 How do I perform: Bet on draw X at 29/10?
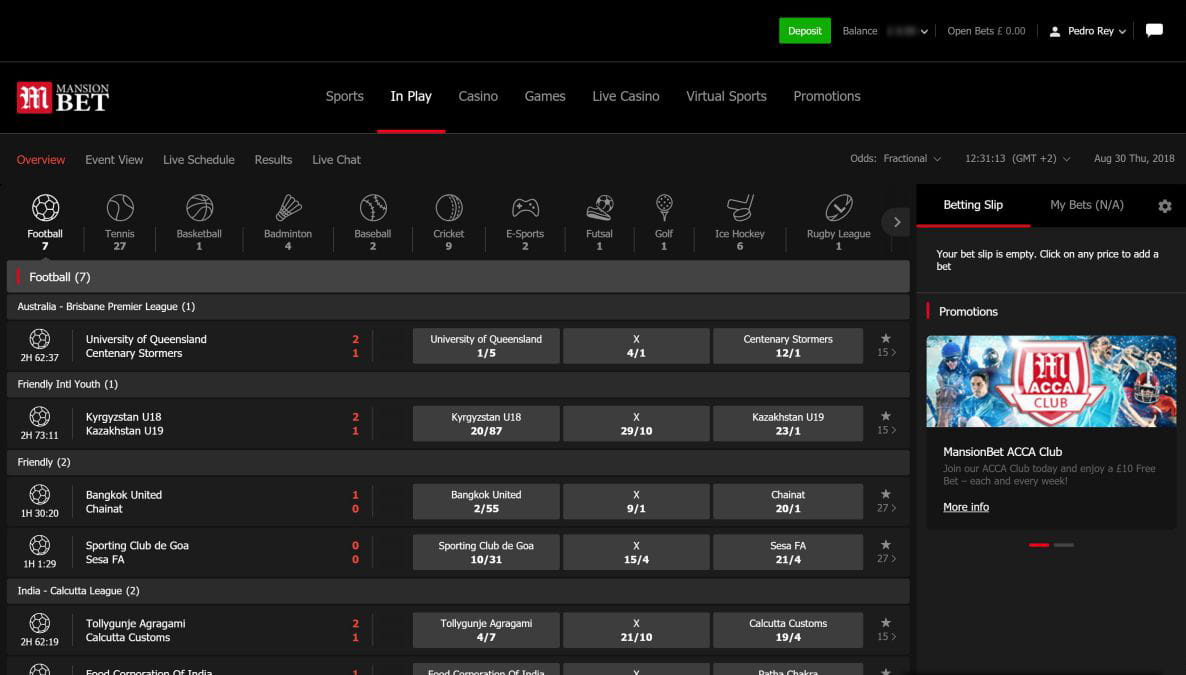pyautogui.click(x=636, y=424)
